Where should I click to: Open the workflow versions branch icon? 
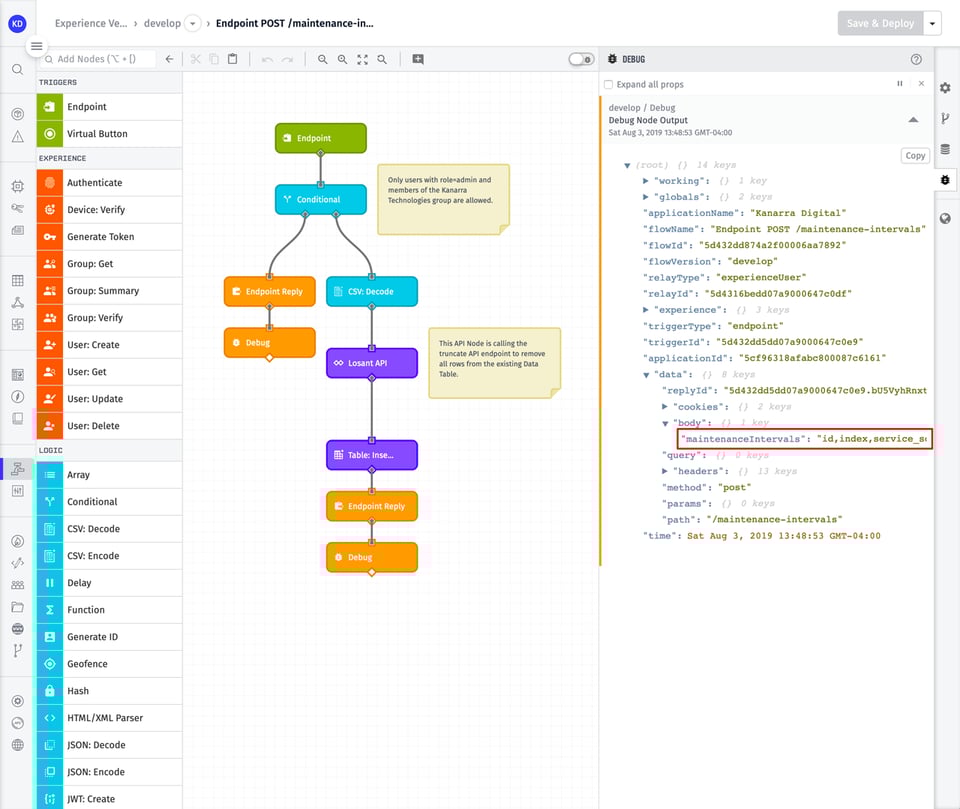coord(945,117)
